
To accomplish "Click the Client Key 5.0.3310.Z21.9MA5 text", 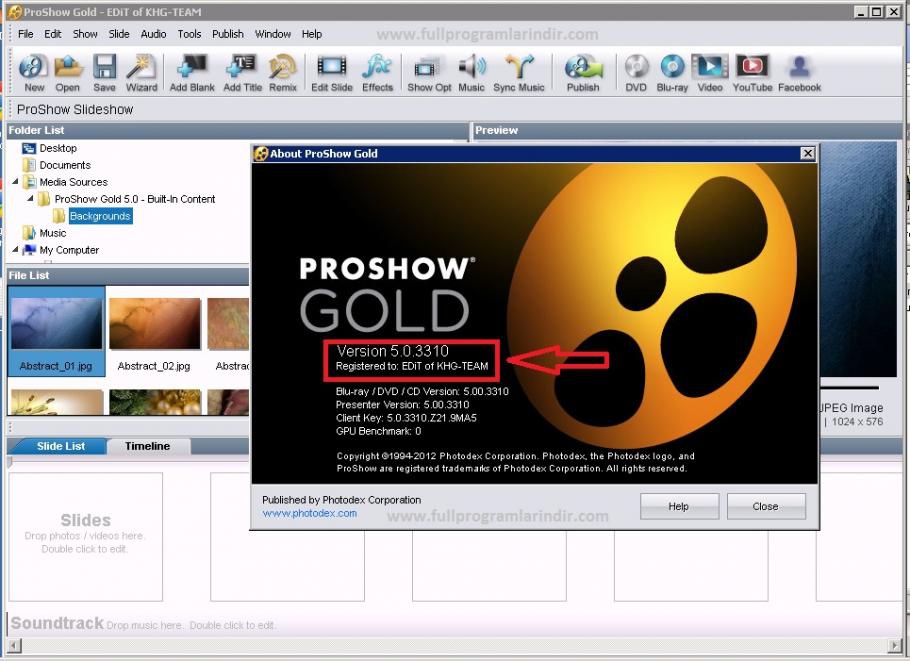I will (x=406, y=418).
